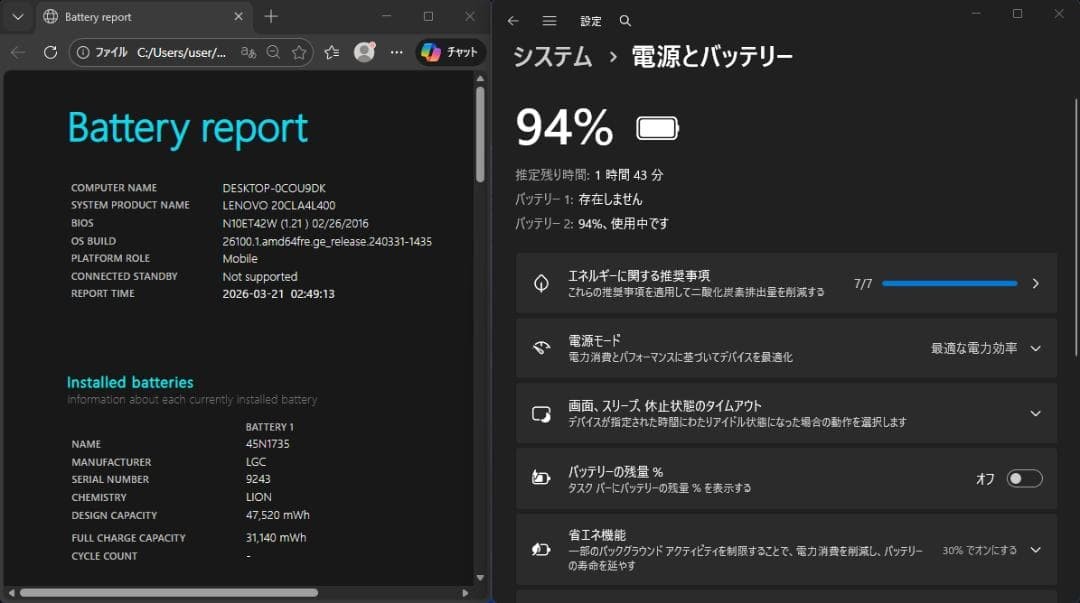Maximize the Edge browser window
1080x603 pixels.
click(x=428, y=17)
